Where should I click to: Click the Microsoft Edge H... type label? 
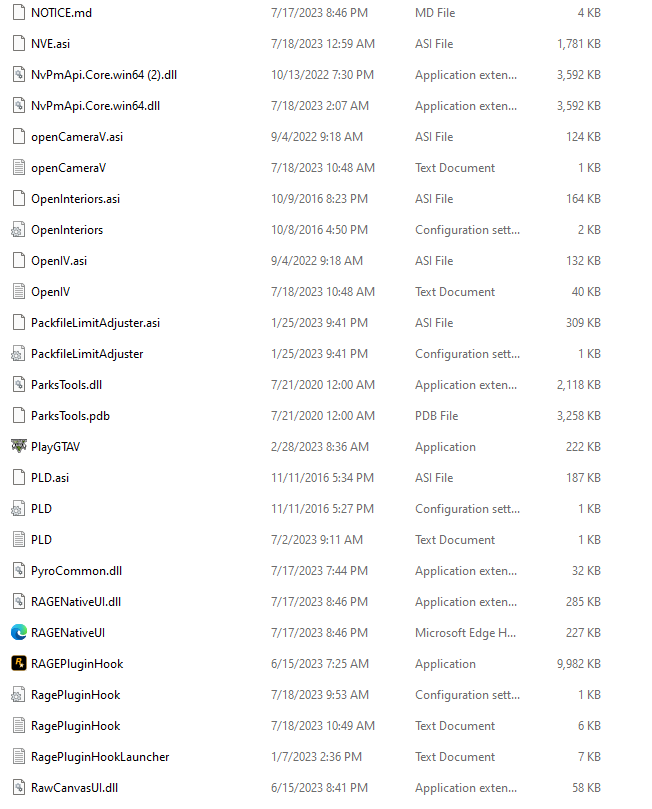(x=465, y=633)
